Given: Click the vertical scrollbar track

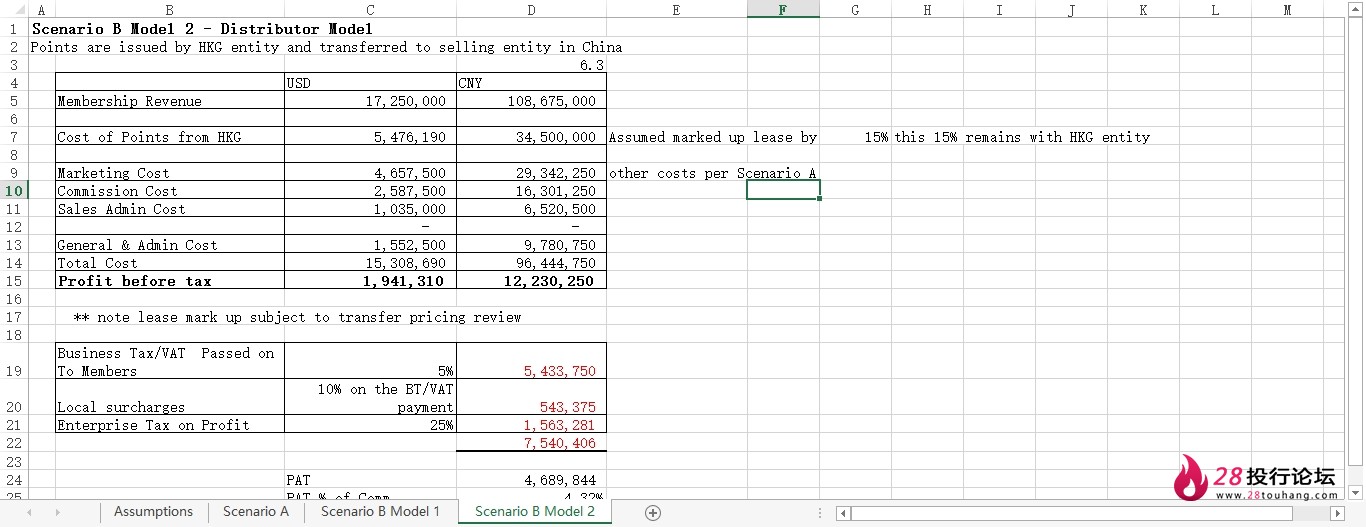Looking at the screenshot, I should pos(1357,250).
